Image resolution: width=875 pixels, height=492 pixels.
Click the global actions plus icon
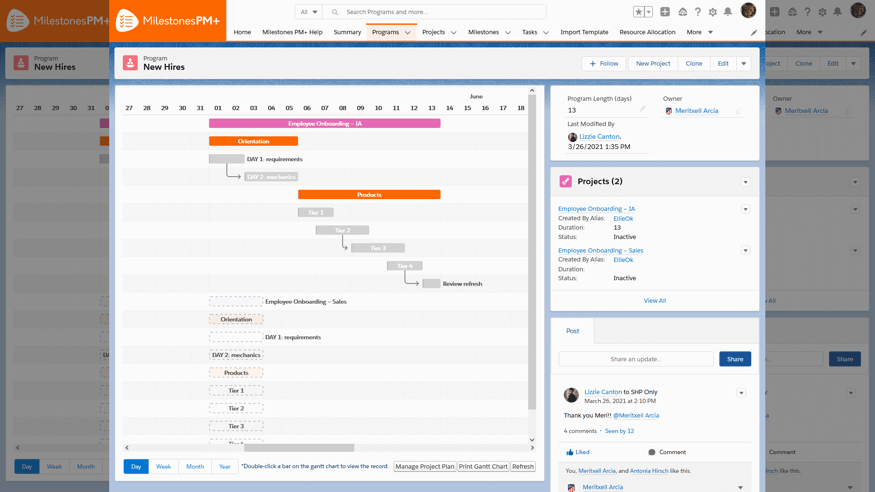click(665, 12)
